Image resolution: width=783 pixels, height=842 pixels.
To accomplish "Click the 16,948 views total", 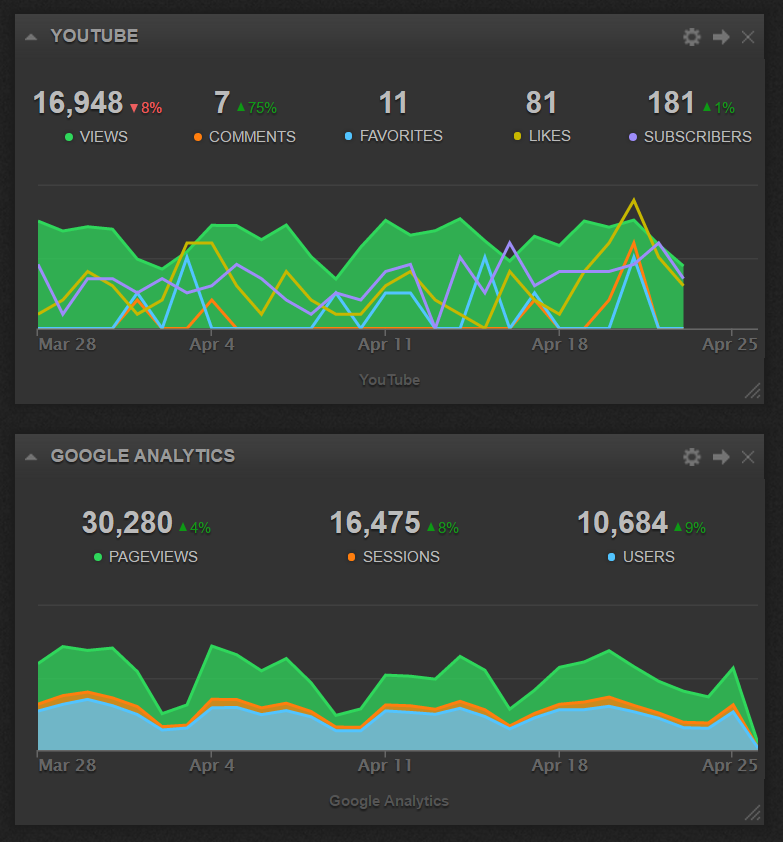I will coord(78,103).
